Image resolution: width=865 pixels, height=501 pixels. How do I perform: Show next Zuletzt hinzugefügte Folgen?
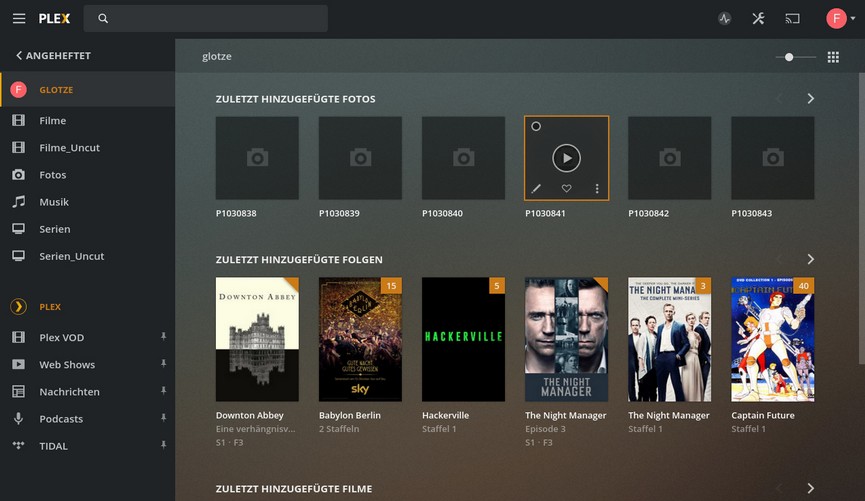click(810, 259)
